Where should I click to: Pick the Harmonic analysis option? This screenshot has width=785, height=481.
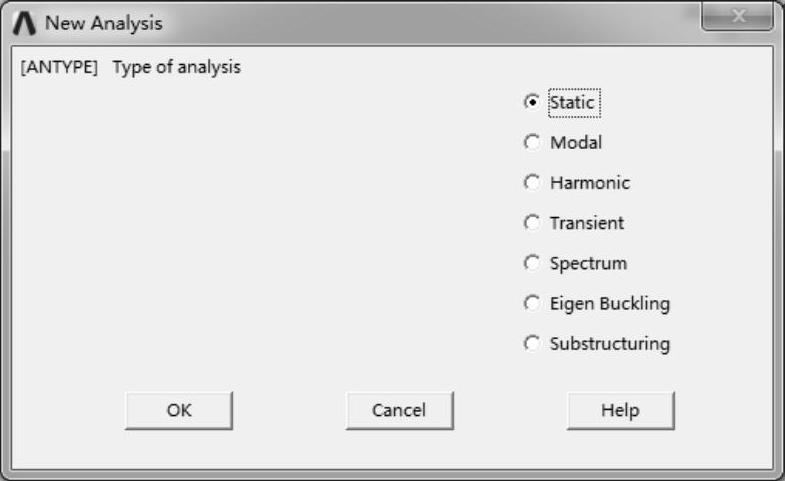point(531,183)
